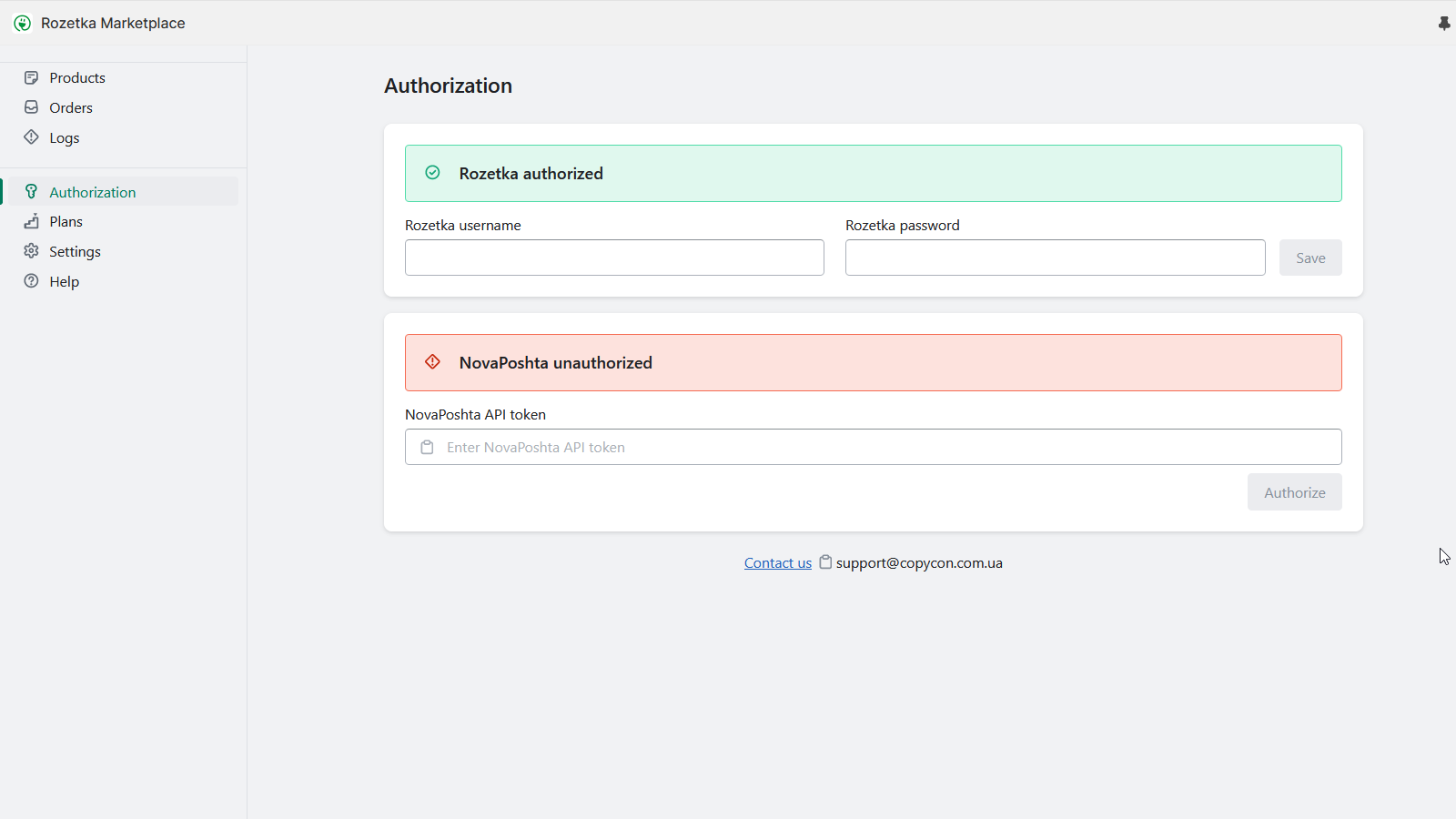1456x819 pixels.
Task: Click the support@copycon.com.ua email text
Action: pos(919,563)
